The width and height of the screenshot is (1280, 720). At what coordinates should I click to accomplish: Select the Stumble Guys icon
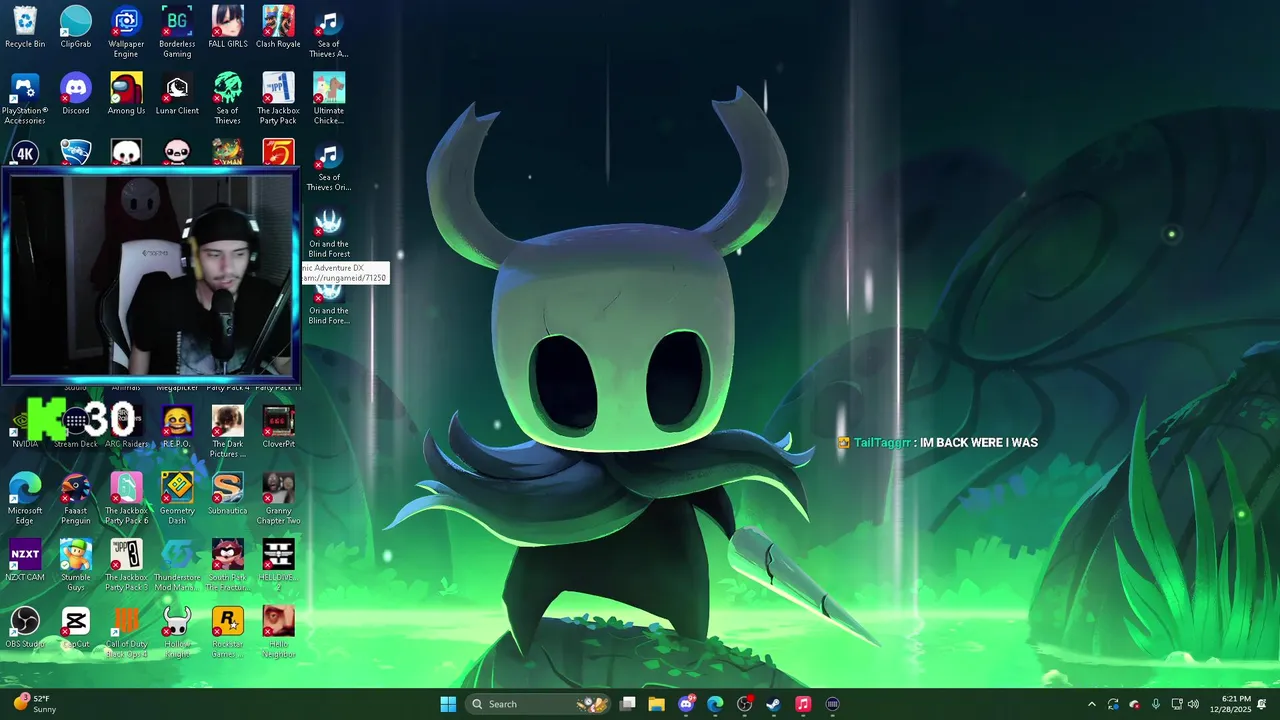pyautogui.click(x=76, y=565)
